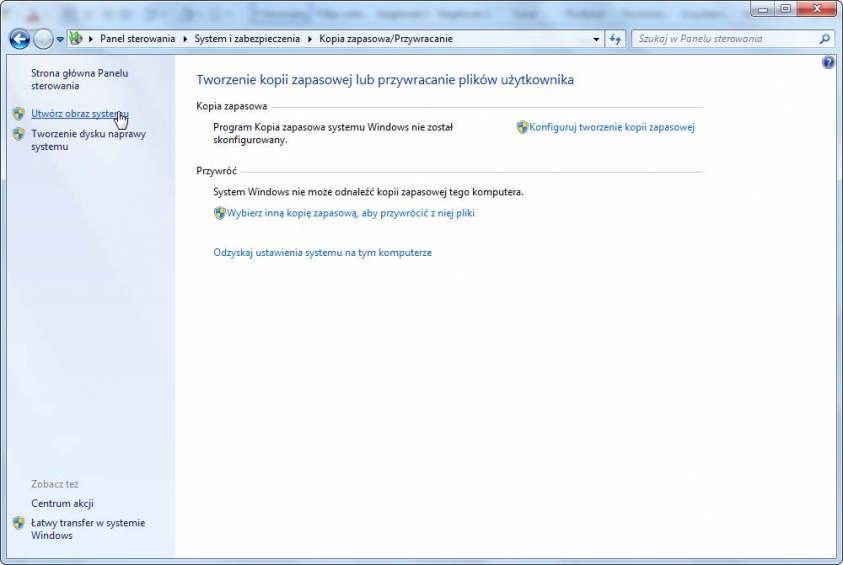This screenshot has height=565, width=843.
Task: Click shield icon beside Konfiguruj tworzenie kopii zapasowej
Action: (522, 128)
